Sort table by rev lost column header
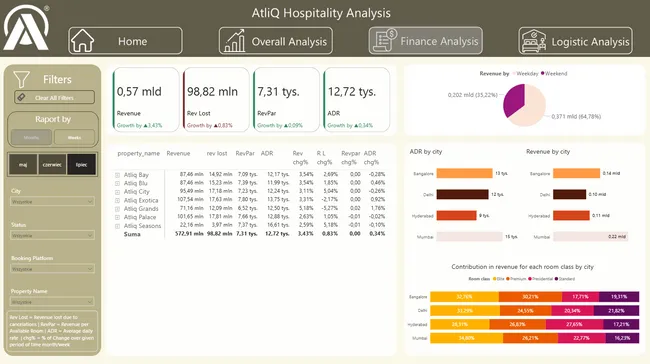Image resolution: width=650 pixels, height=364 pixels. pos(217,153)
